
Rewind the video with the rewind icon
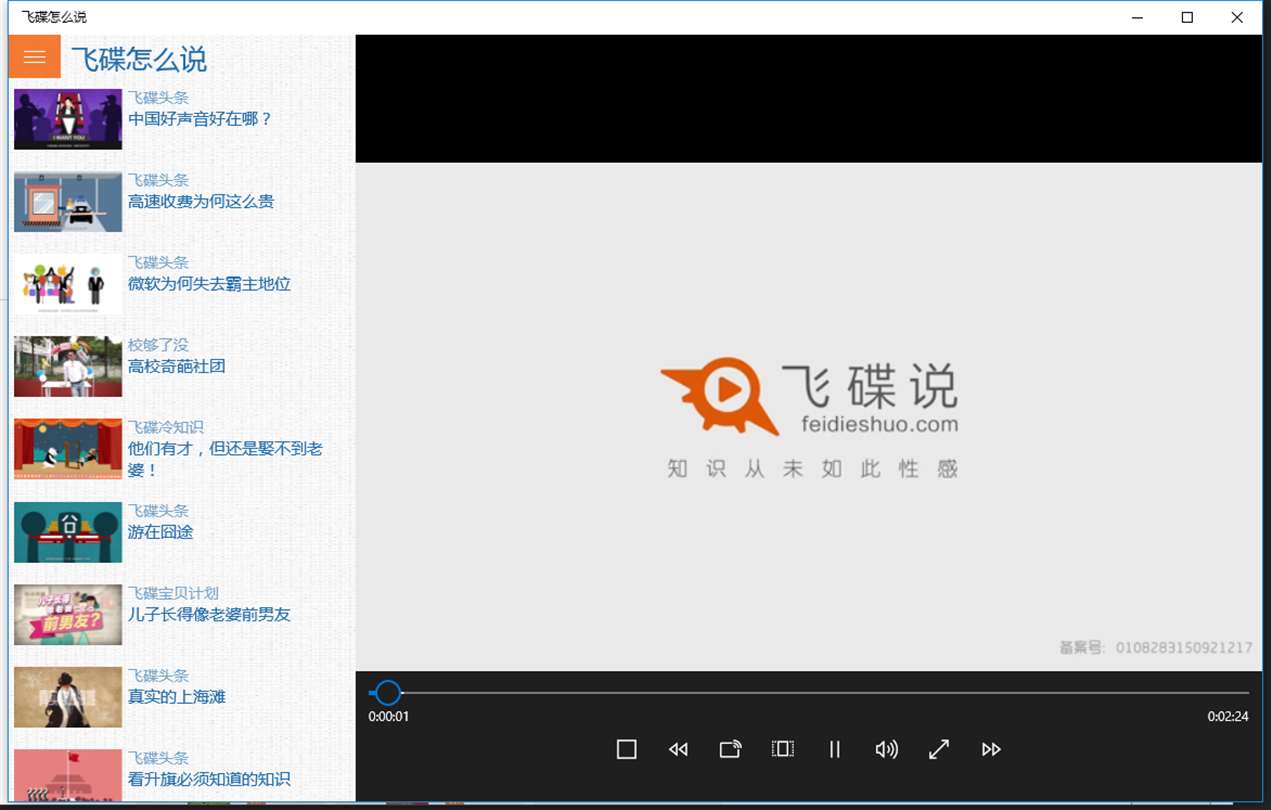[x=679, y=749]
